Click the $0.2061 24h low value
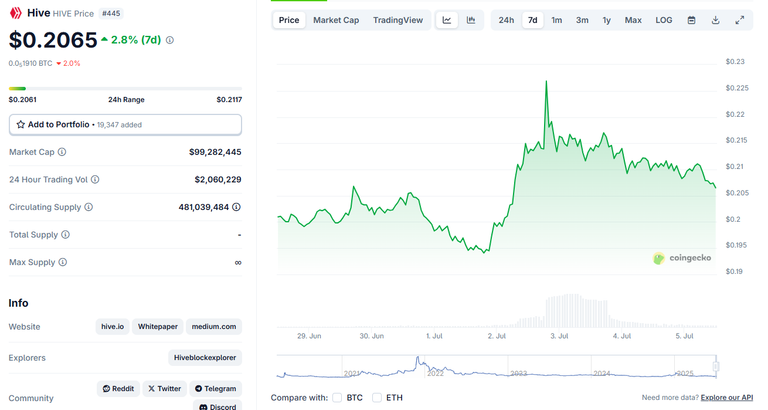768x410 pixels. [23, 99]
